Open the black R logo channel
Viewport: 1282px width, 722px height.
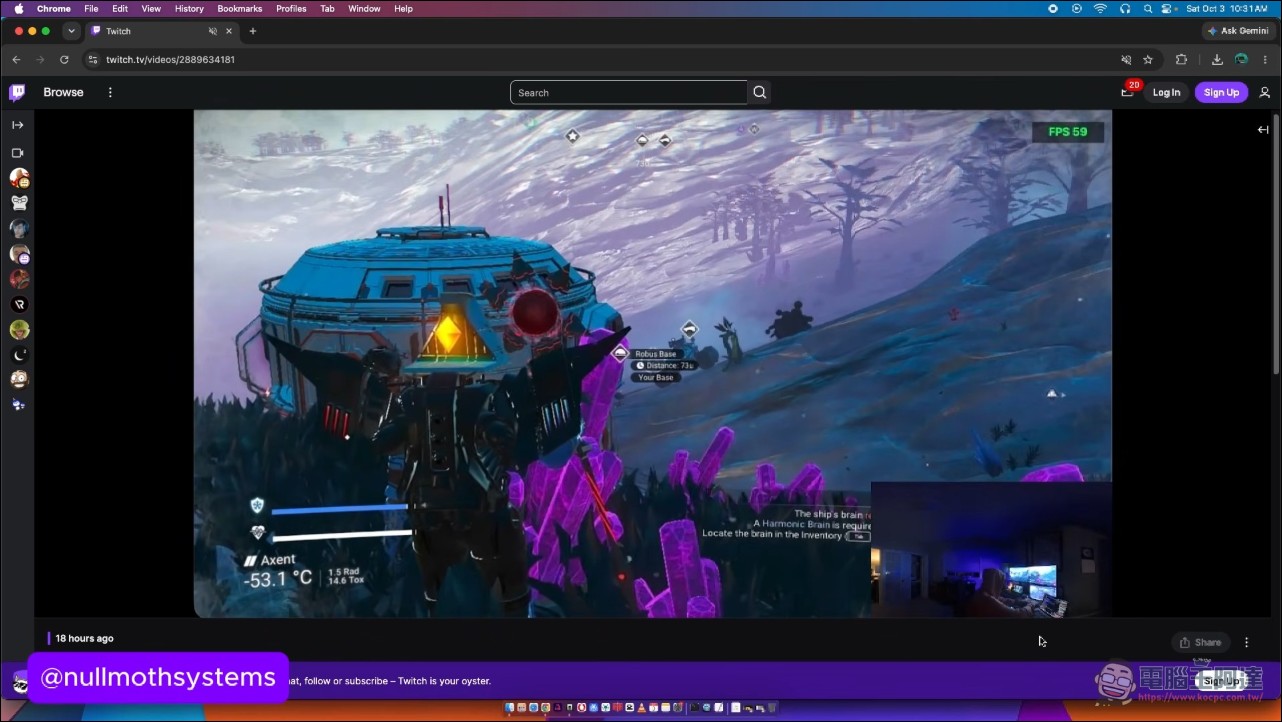pos(19,304)
